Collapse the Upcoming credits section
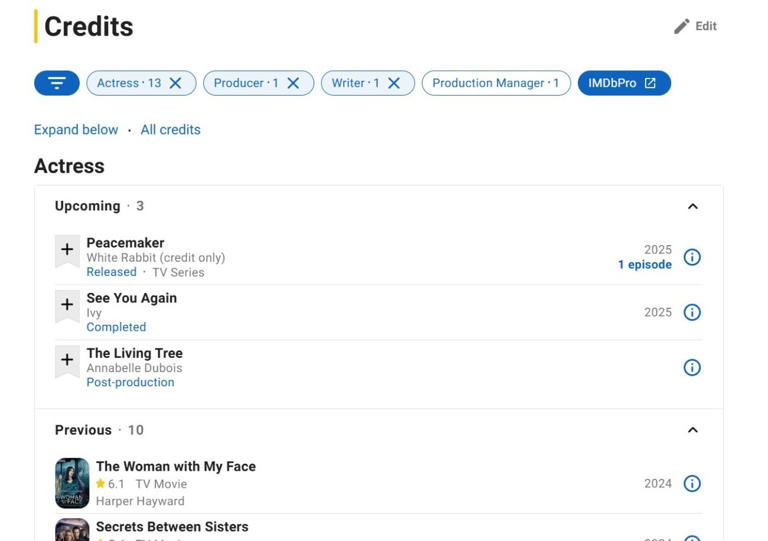 pyautogui.click(x=692, y=206)
